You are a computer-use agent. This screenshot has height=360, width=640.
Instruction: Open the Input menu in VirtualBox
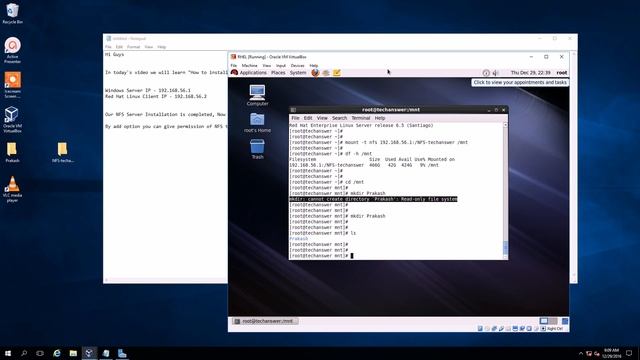pyautogui.click(x=281, y=65)
